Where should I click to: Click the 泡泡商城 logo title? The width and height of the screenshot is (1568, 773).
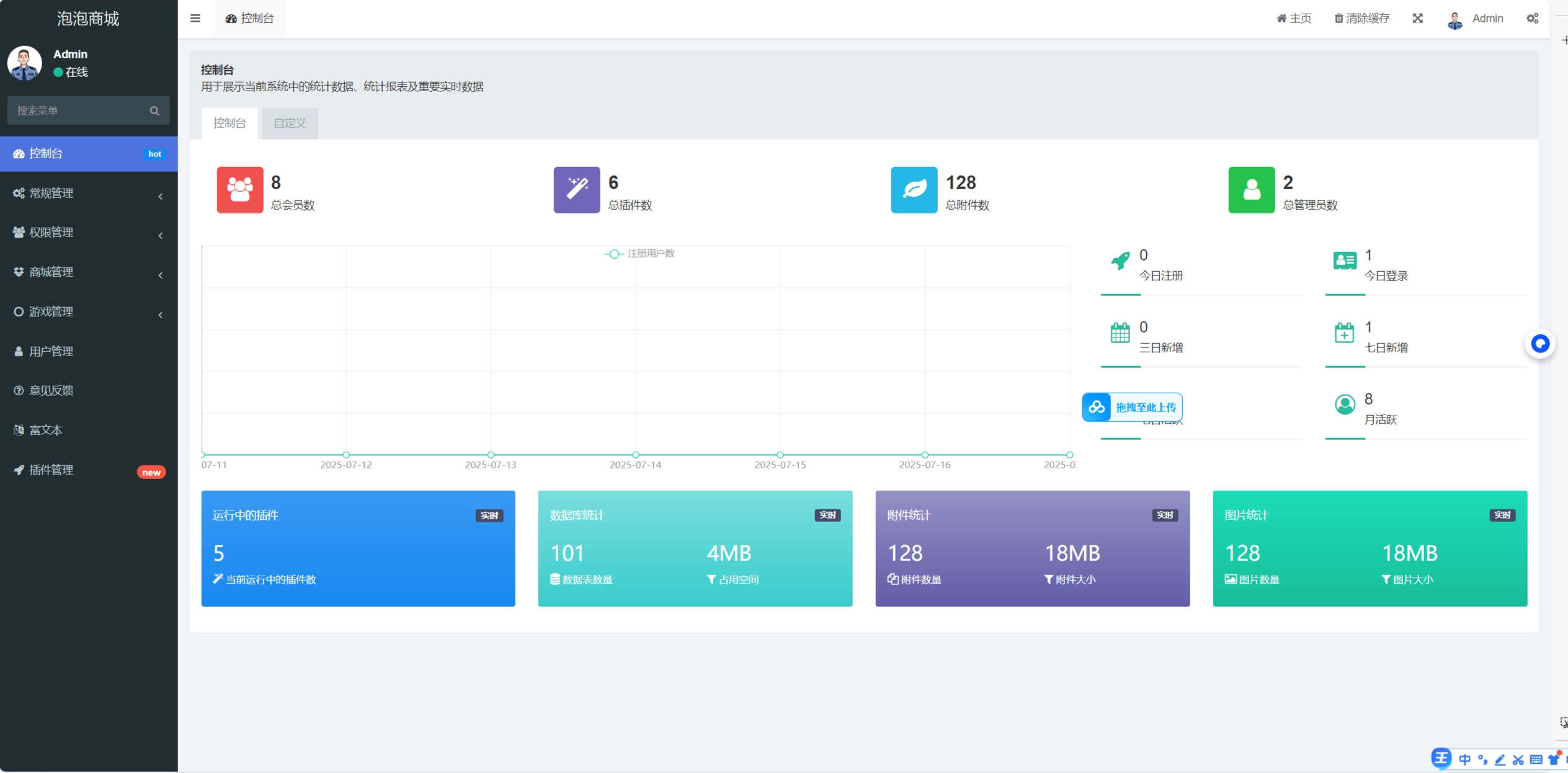pyautogui.click(x=89, y=19)
